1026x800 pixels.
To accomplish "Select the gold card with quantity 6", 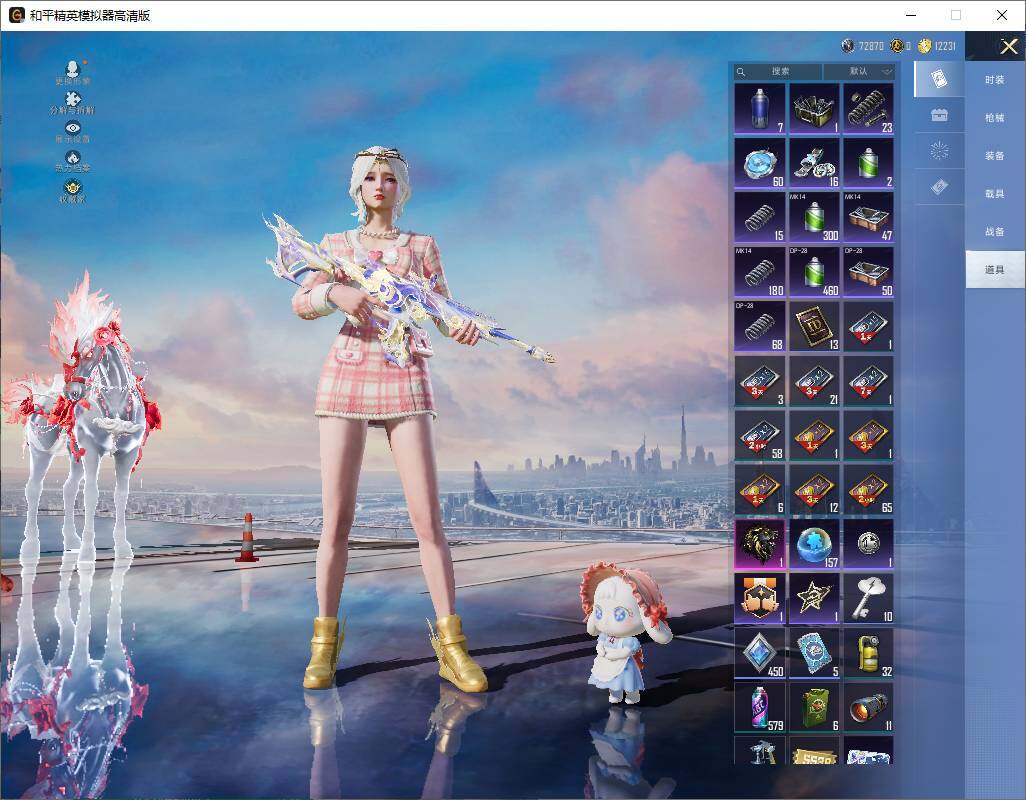I will tap(760, 490).
